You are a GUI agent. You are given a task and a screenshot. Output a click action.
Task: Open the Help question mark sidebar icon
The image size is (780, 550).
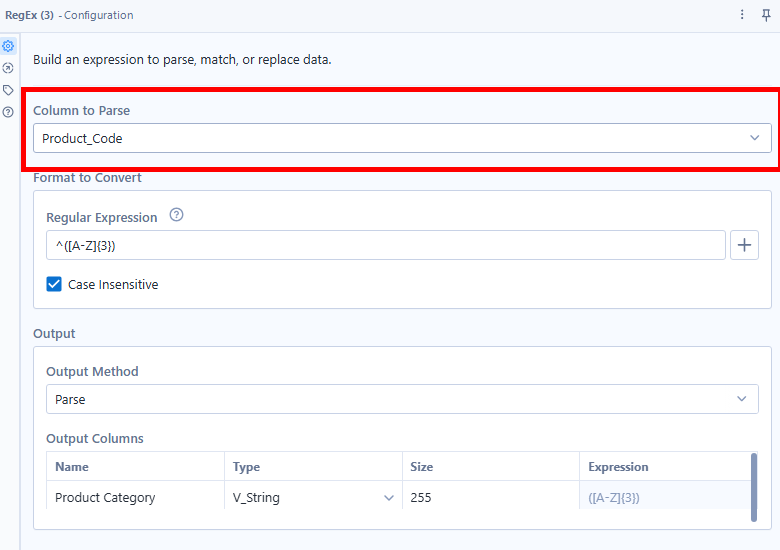coord(8,112)
